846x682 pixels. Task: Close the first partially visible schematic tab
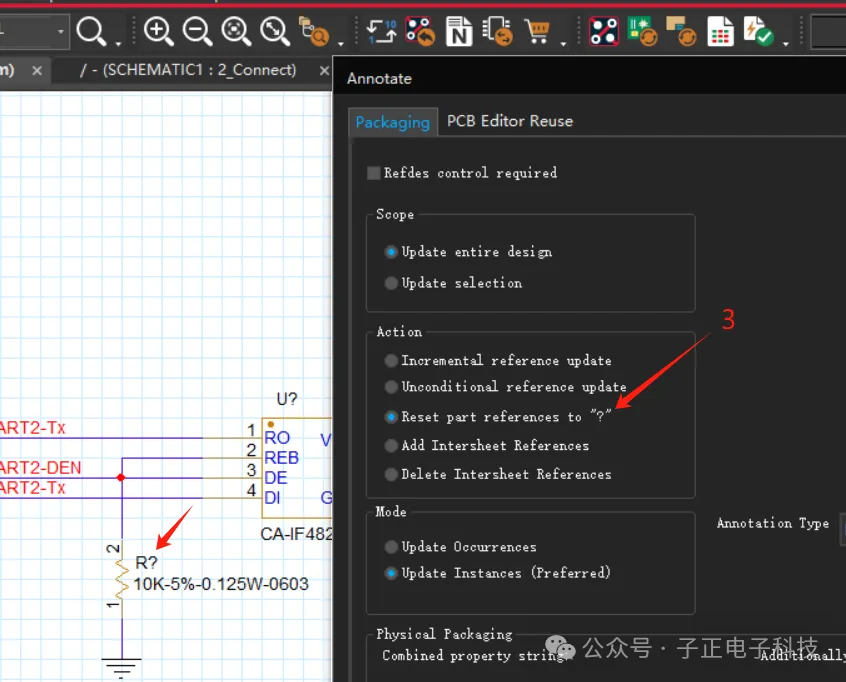[x=37, y=71]
